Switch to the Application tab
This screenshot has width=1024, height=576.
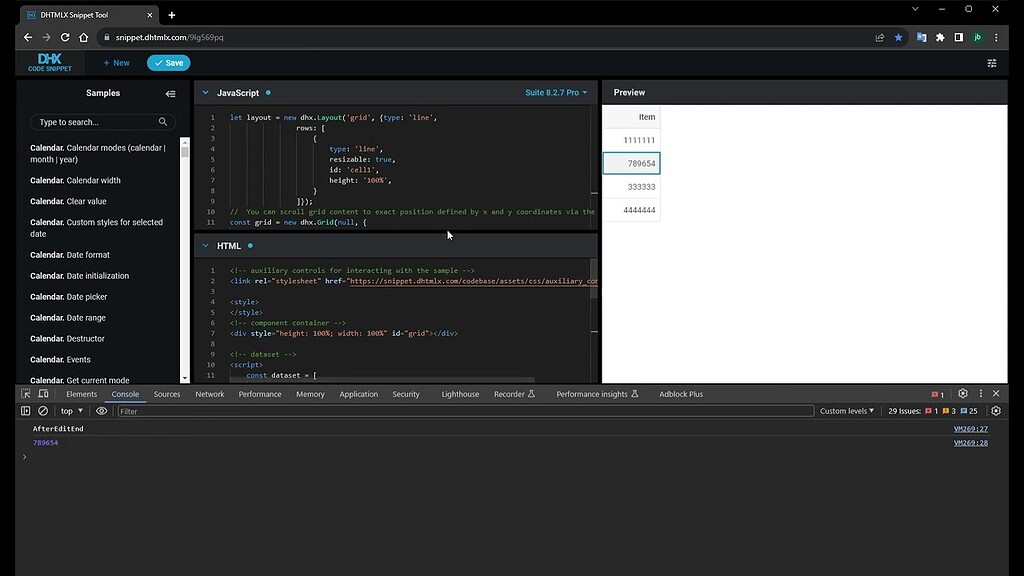click(x=359, y=394)
